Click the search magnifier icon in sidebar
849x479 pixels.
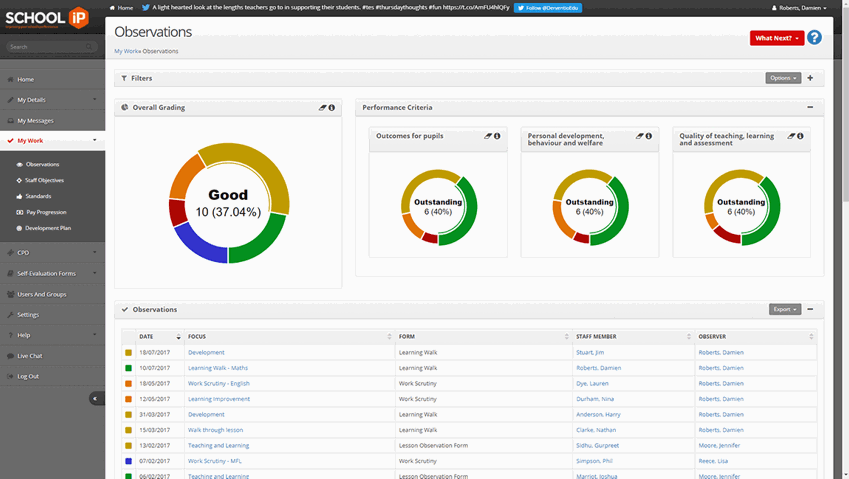[89, 47]
